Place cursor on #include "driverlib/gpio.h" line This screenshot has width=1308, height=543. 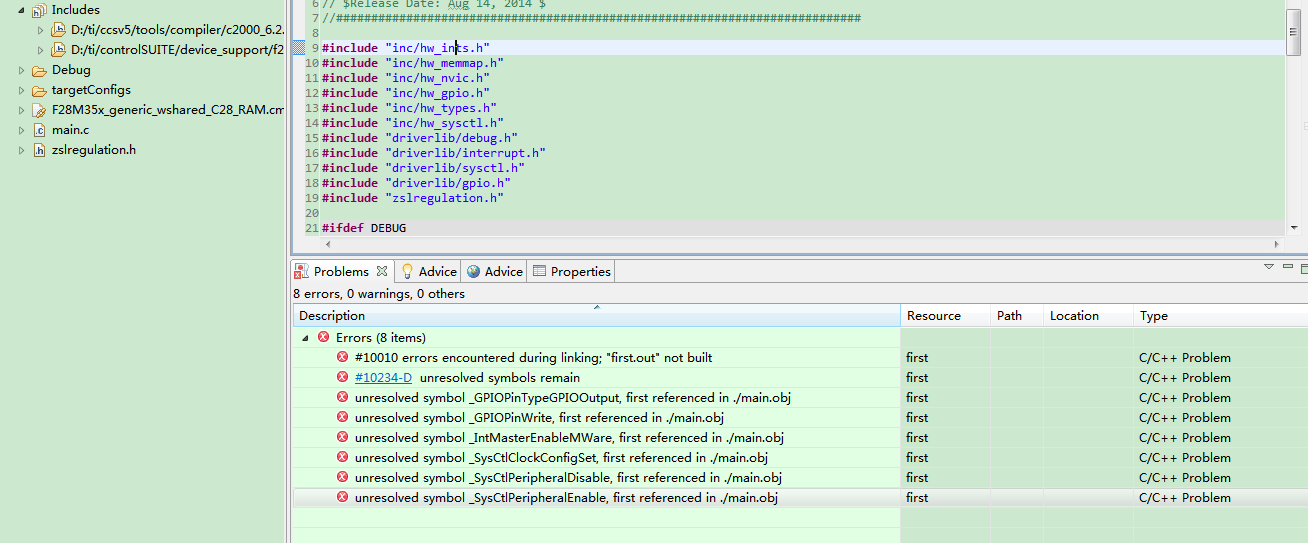(x=416, y=183)
